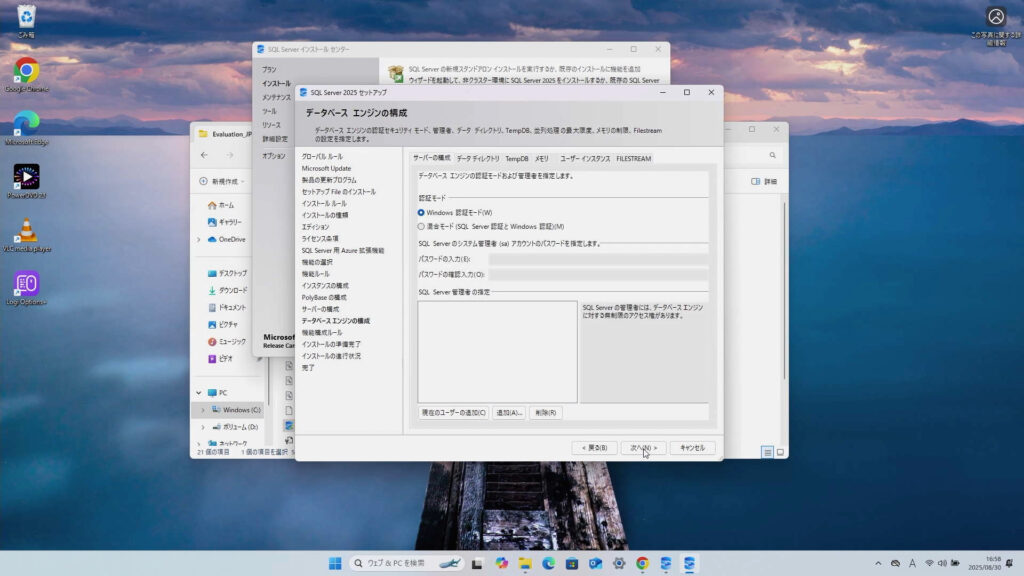Open the Logi Options+ desktop shortcut
The width and height of the screenshot is (1024, 576).
(x=26, y=288)
